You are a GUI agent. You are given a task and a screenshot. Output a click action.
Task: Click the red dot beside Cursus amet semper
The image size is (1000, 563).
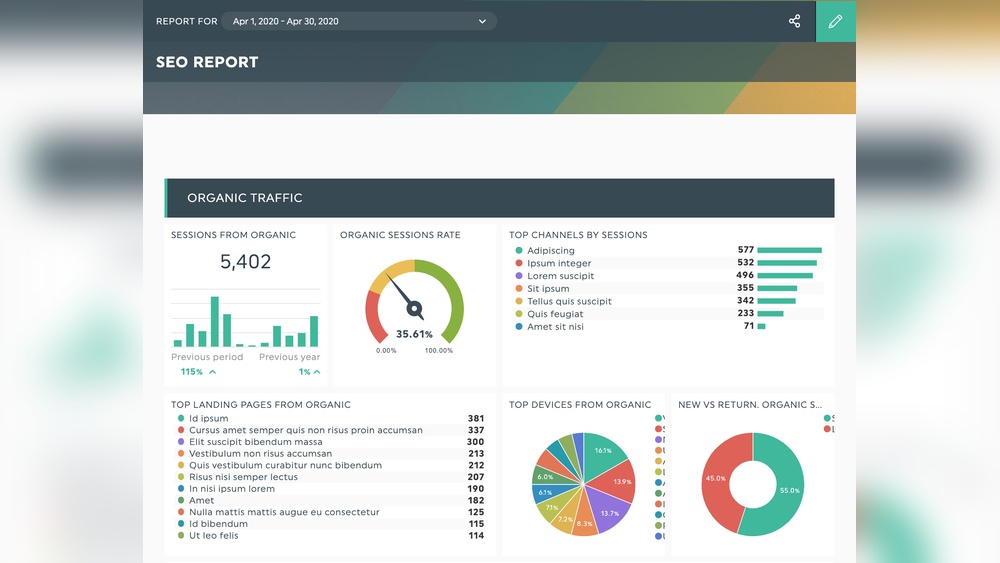click(x=180, y=431)
